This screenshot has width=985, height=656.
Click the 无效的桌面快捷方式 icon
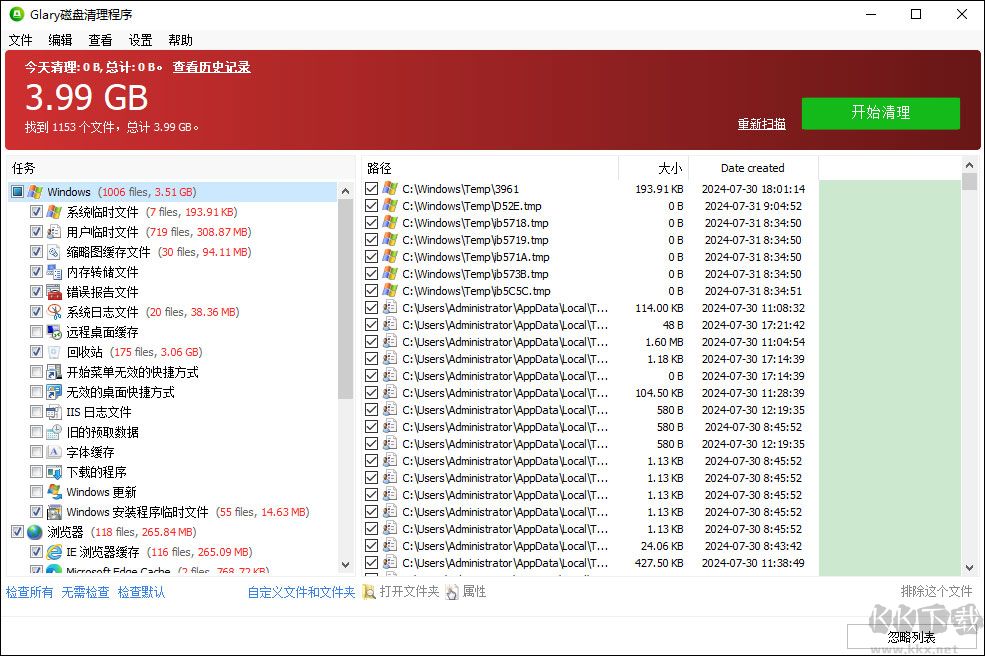(x=55, y=392)
